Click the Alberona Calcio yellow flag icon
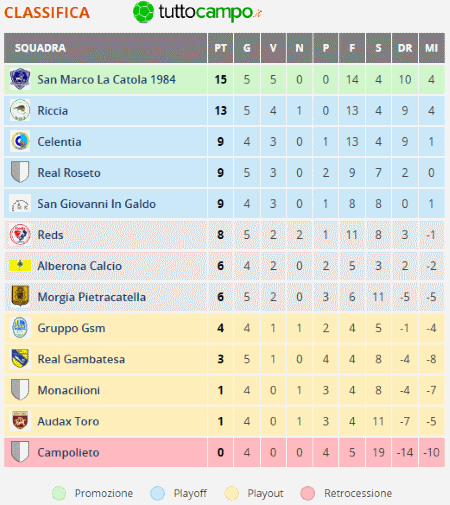Image resolution: width=450 pixels, height=505 pixels. click(x=20, y=265)
